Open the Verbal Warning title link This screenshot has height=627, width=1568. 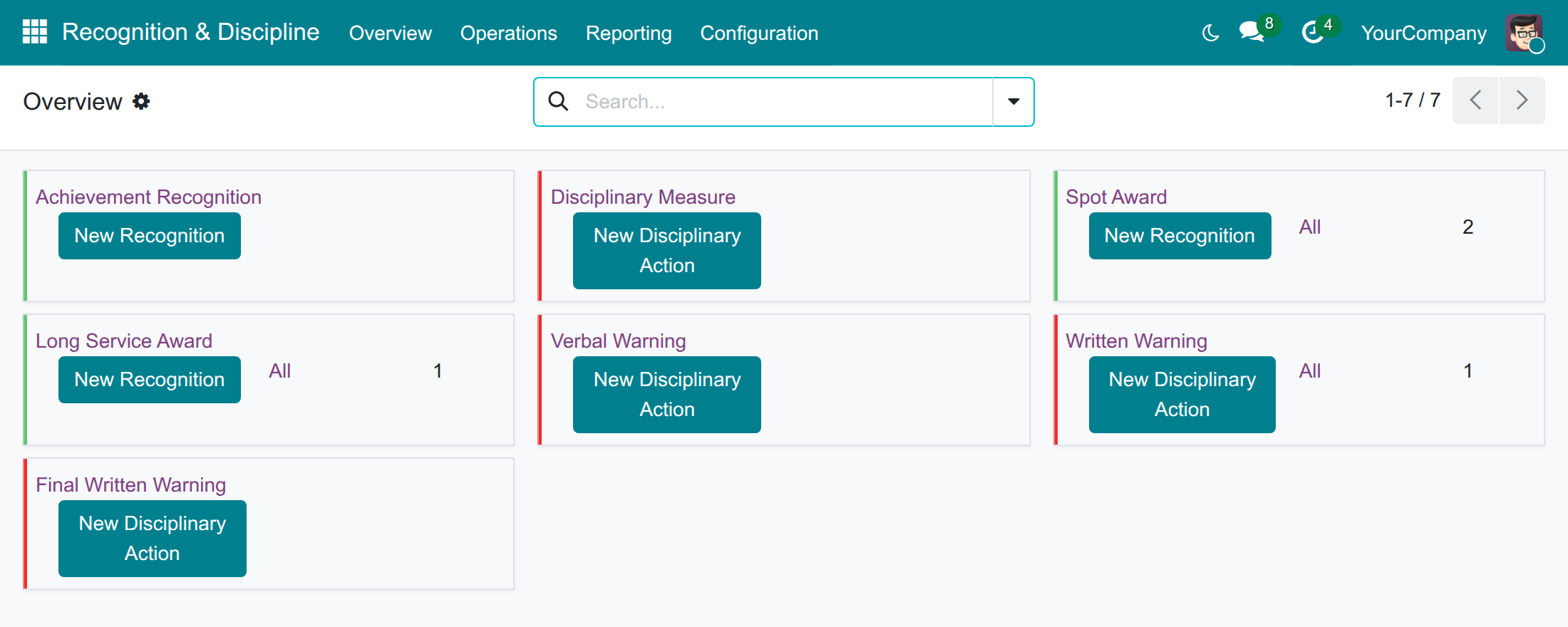[x=618, y=341]
